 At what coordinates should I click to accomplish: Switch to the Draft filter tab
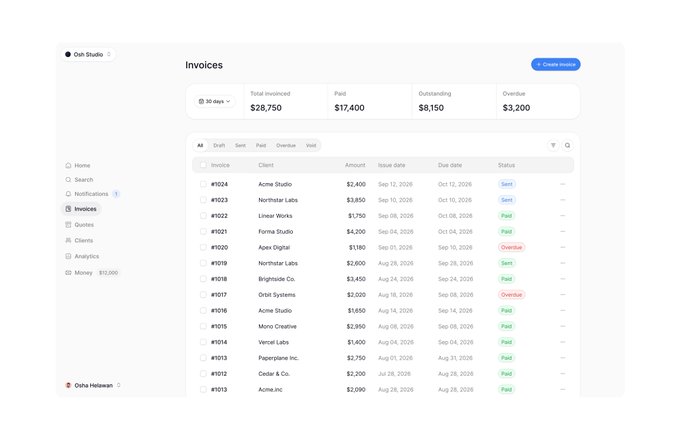coord(219,145)
